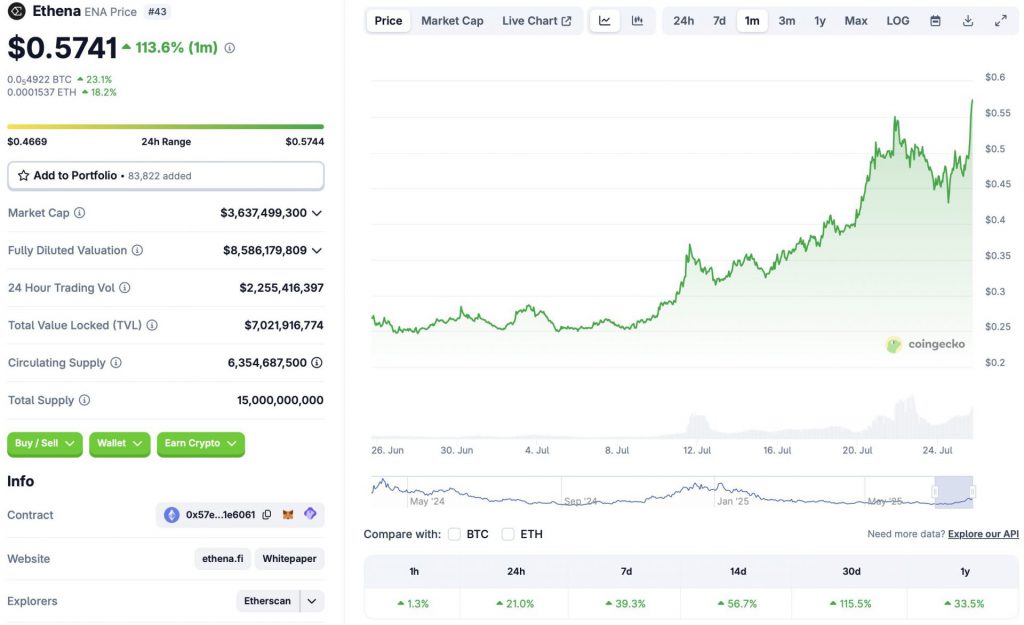Select the Market Cap tab
The image size is (1024, 625).
(452, 21)
